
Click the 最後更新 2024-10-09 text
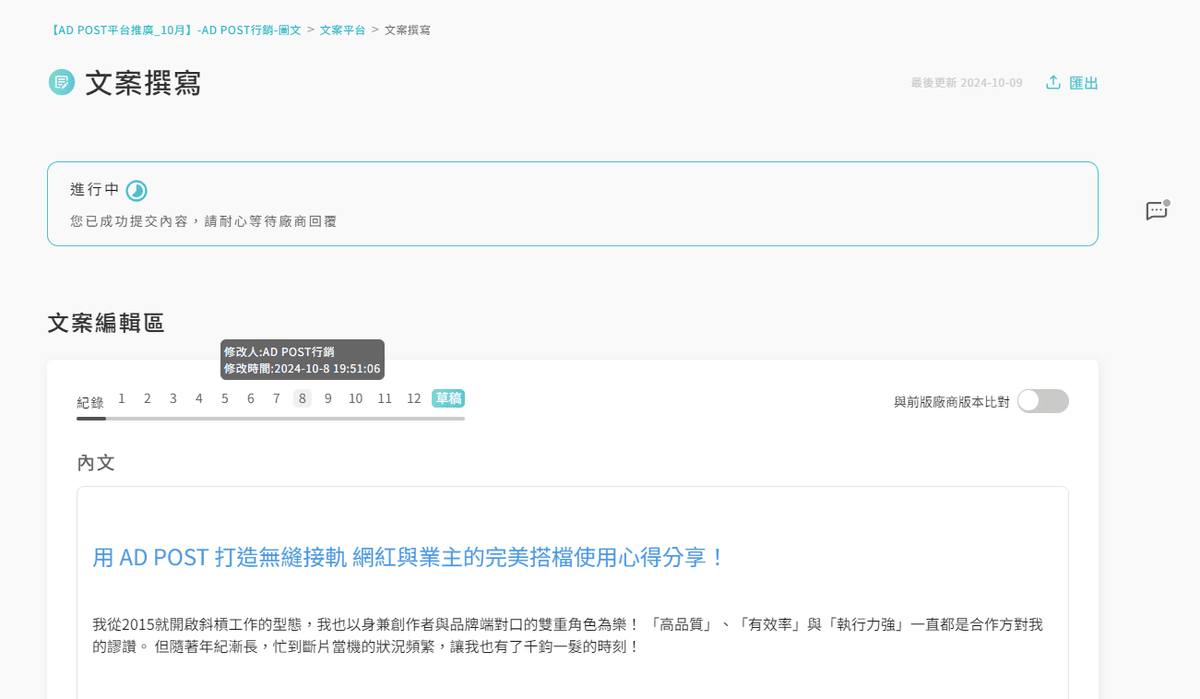pos(966,83)
